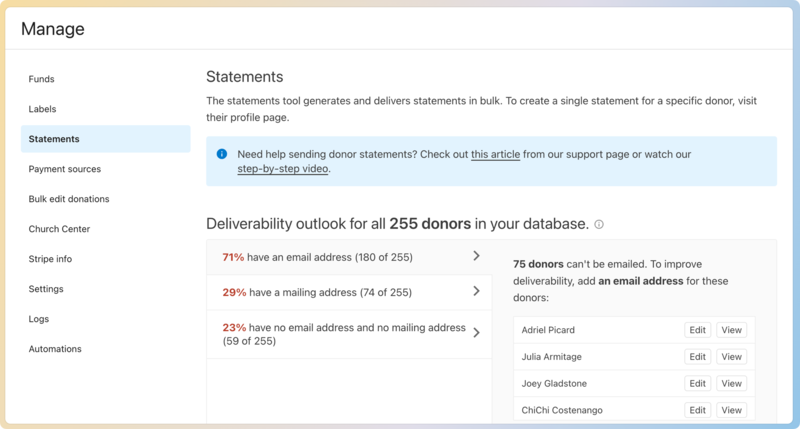
Task: Expand the 71% email address row chevron
Action: click(477, 257)
